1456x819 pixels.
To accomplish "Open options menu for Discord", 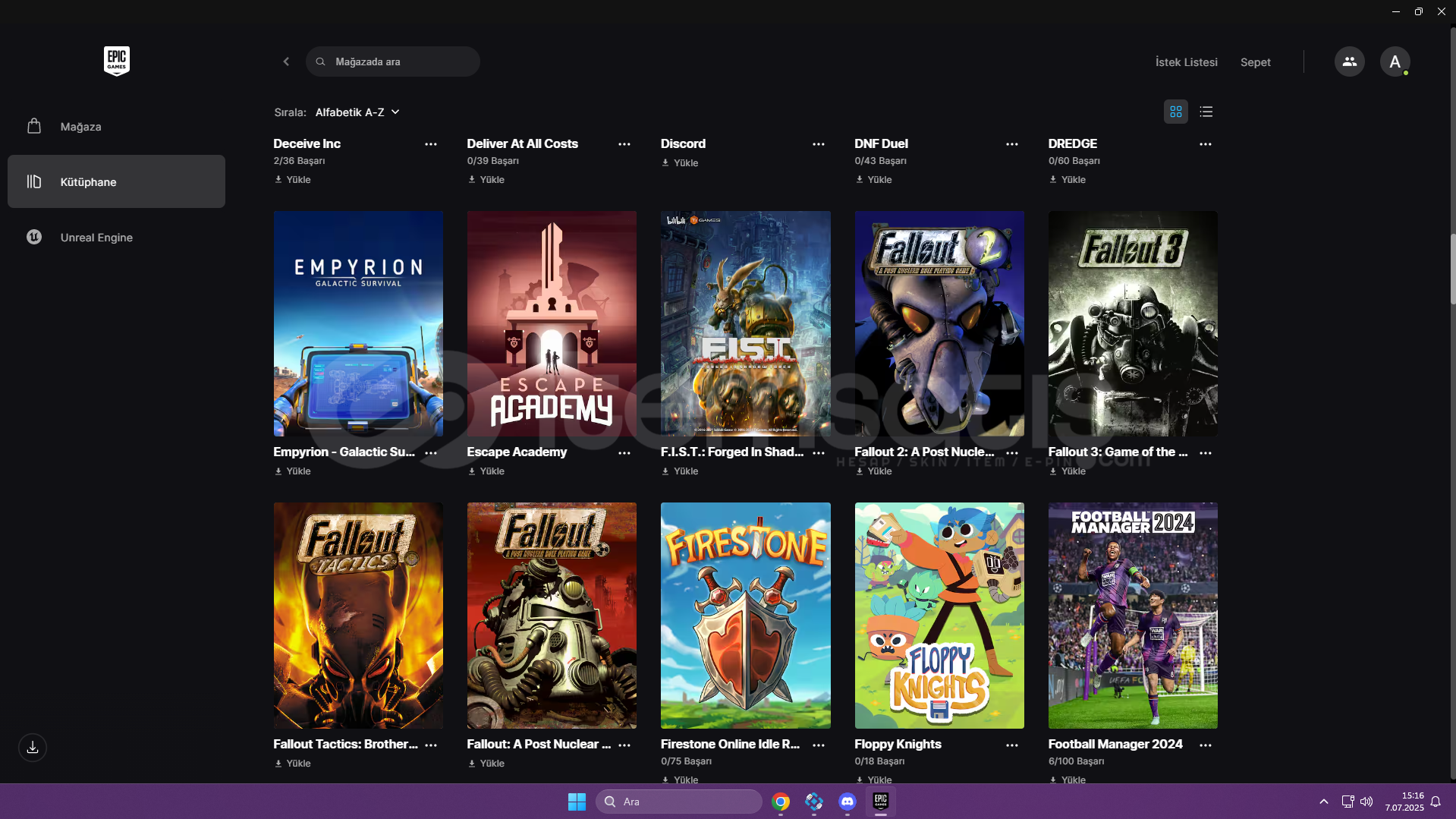I will pyautogui.click(x=818, y=144).
